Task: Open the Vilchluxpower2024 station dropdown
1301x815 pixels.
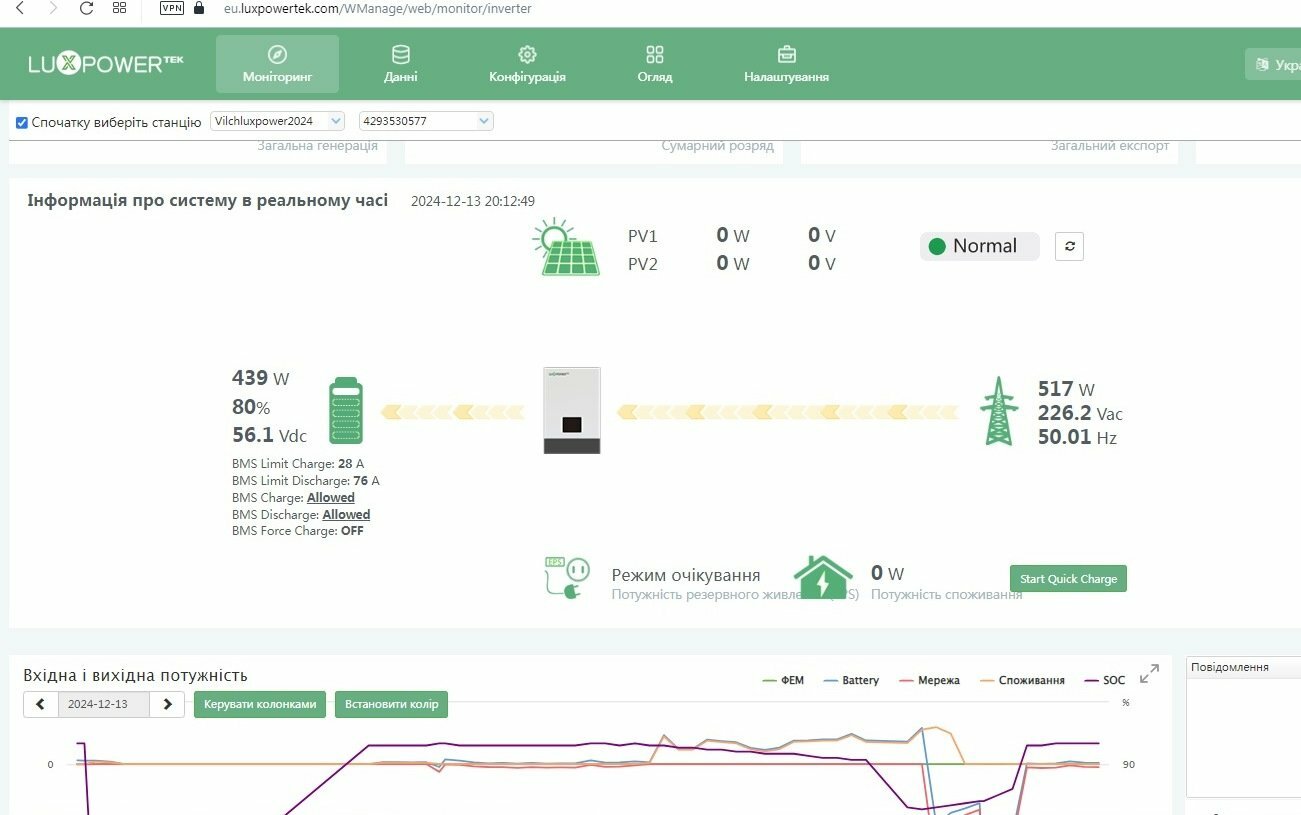Action: coord(277,121)
